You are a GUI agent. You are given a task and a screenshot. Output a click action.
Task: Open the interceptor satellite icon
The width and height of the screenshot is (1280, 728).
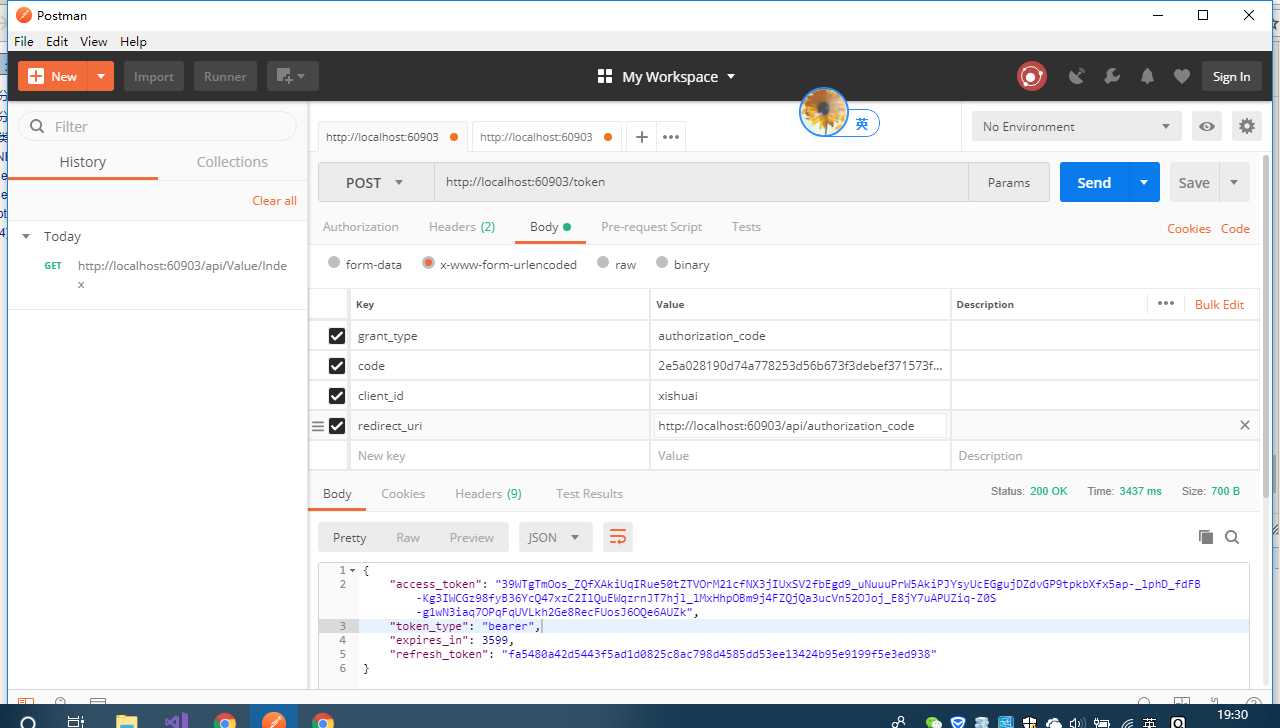[x=1077, y=76]
